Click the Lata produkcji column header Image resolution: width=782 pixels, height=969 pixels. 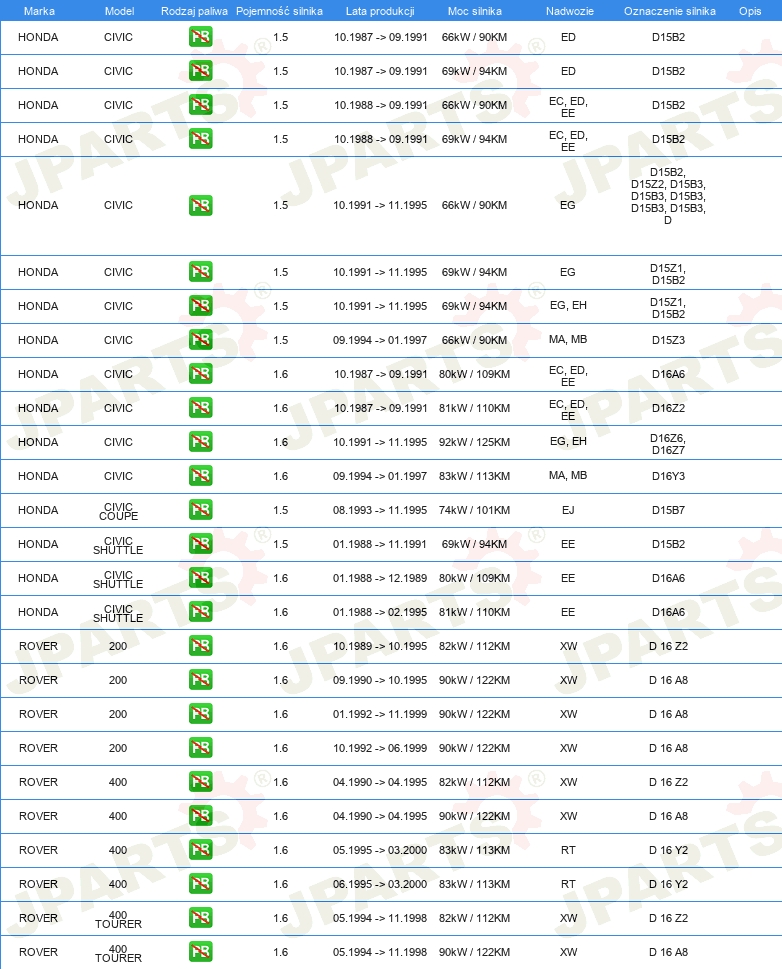[380, 11]
